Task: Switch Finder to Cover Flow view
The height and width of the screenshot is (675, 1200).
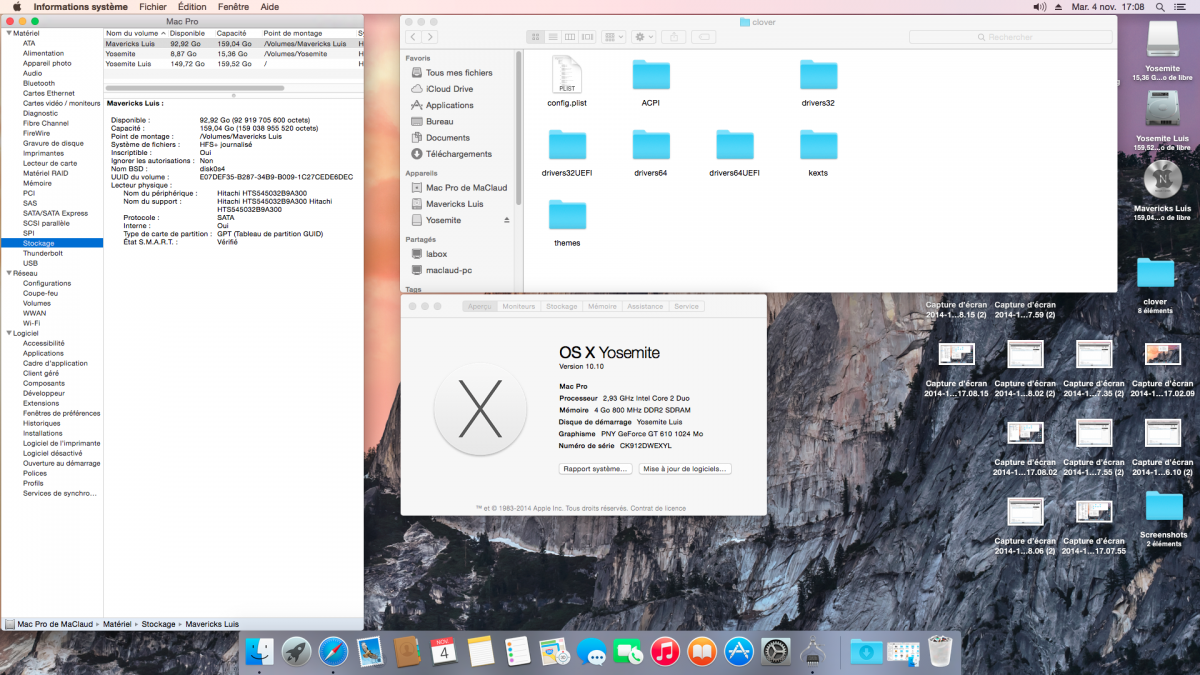Action: click(x=588, y=37)
